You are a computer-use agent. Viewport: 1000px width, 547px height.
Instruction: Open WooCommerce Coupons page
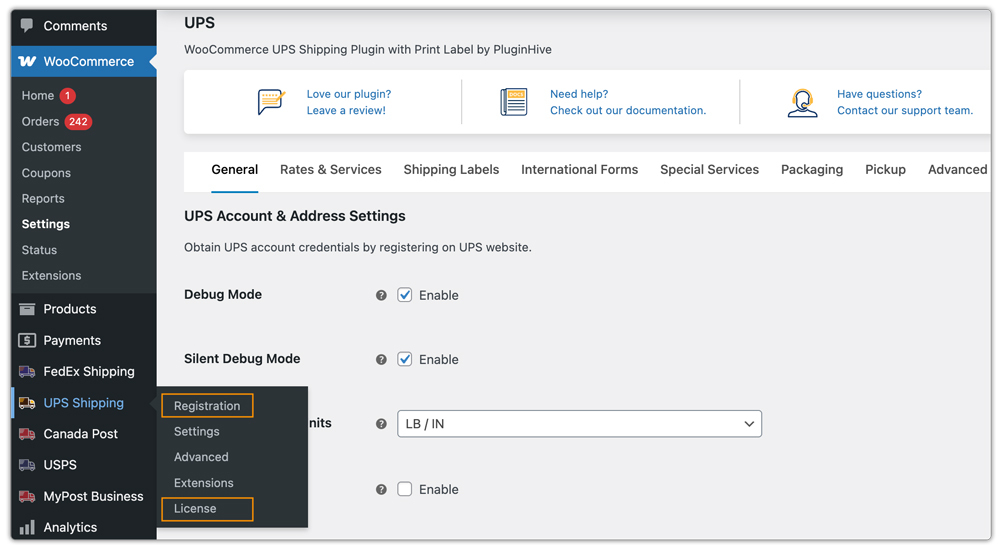pos(46,173)
